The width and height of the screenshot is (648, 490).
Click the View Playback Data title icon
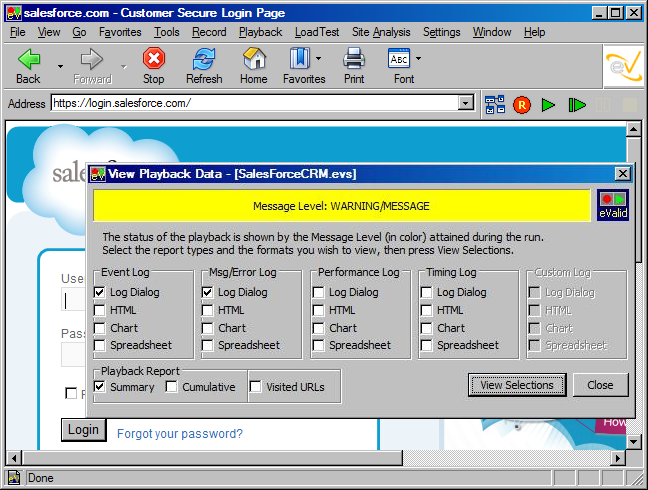(x=98, y=174)
